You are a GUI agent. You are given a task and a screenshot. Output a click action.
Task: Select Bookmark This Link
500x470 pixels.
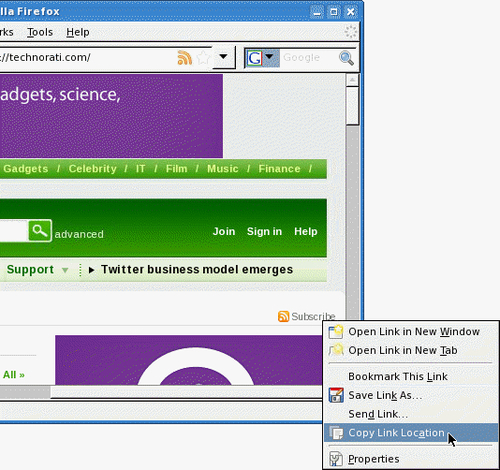[411, 377]
